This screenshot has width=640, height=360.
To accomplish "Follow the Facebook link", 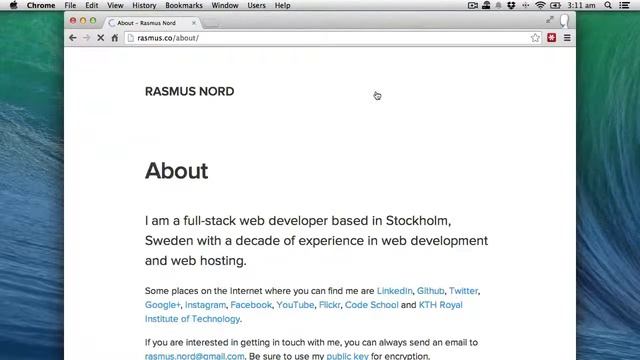I will (x=251, y=305).
